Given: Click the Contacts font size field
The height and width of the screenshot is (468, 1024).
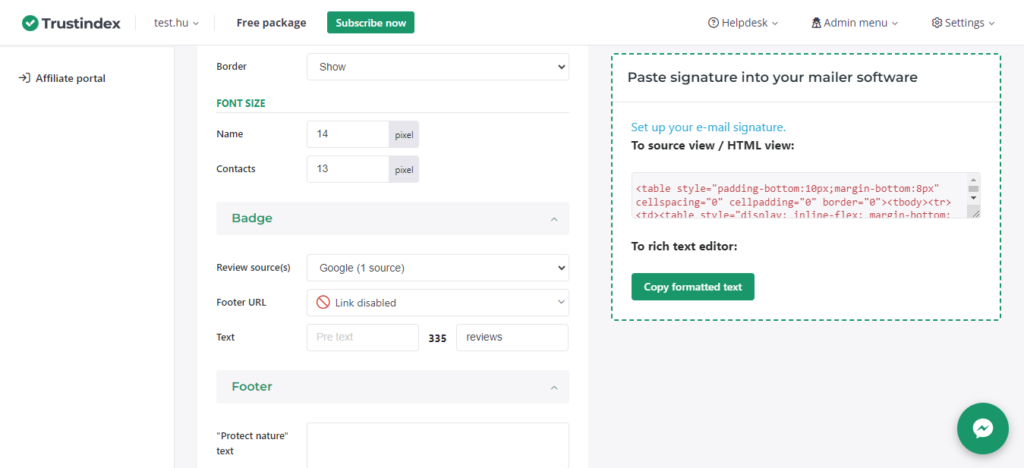Looking at the screenshot, I should pos(347,169).
